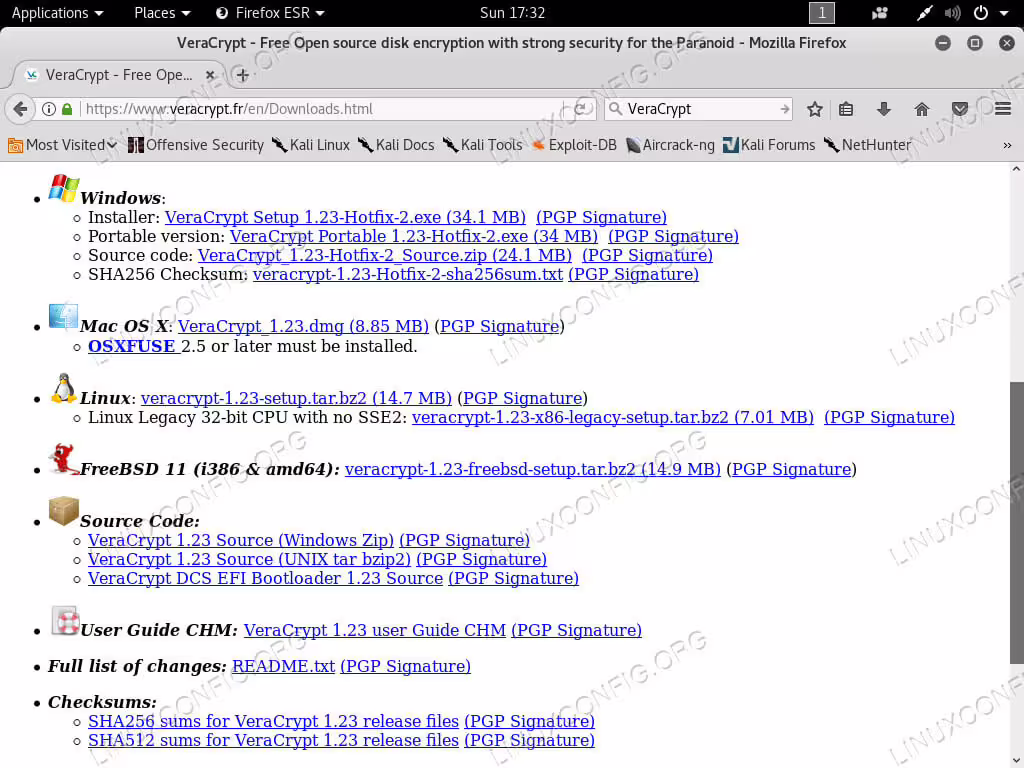Click the pen tray icon in top bar

coord(924,13)
